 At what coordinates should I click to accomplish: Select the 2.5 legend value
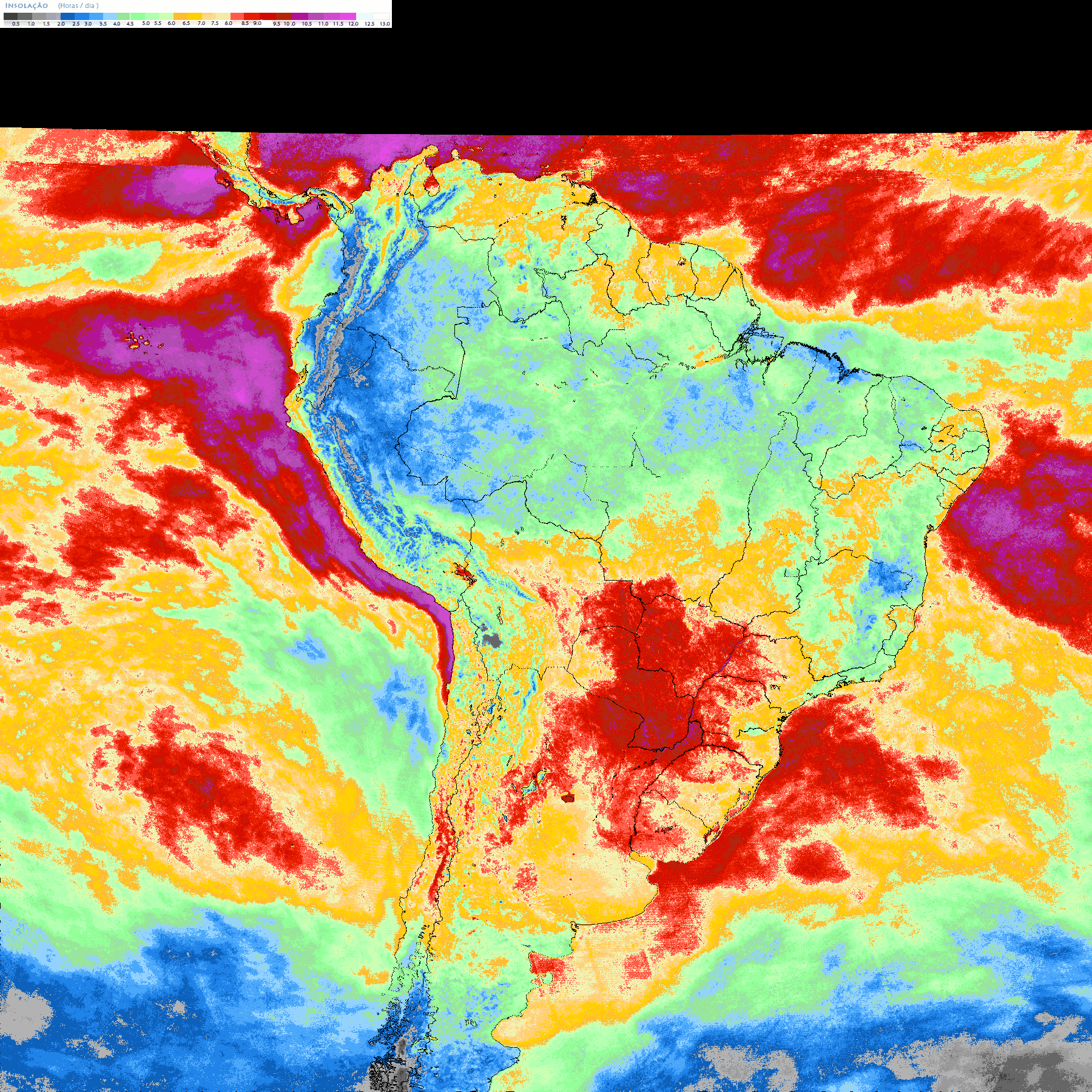tap(76, 24)
